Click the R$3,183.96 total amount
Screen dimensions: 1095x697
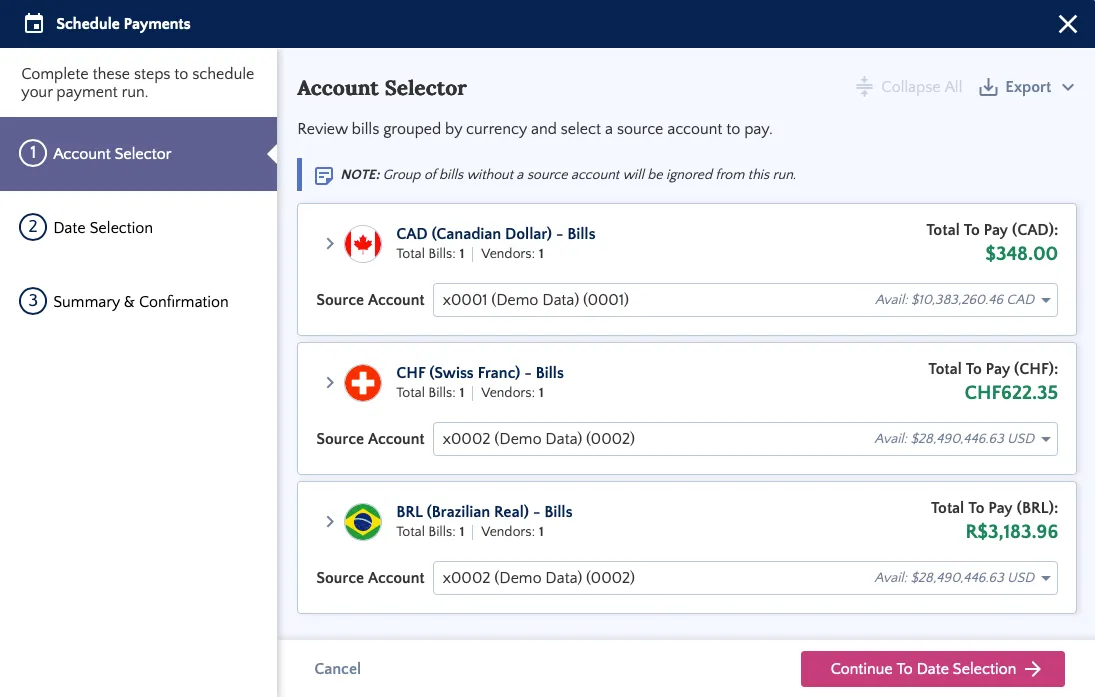[1011, 531]
